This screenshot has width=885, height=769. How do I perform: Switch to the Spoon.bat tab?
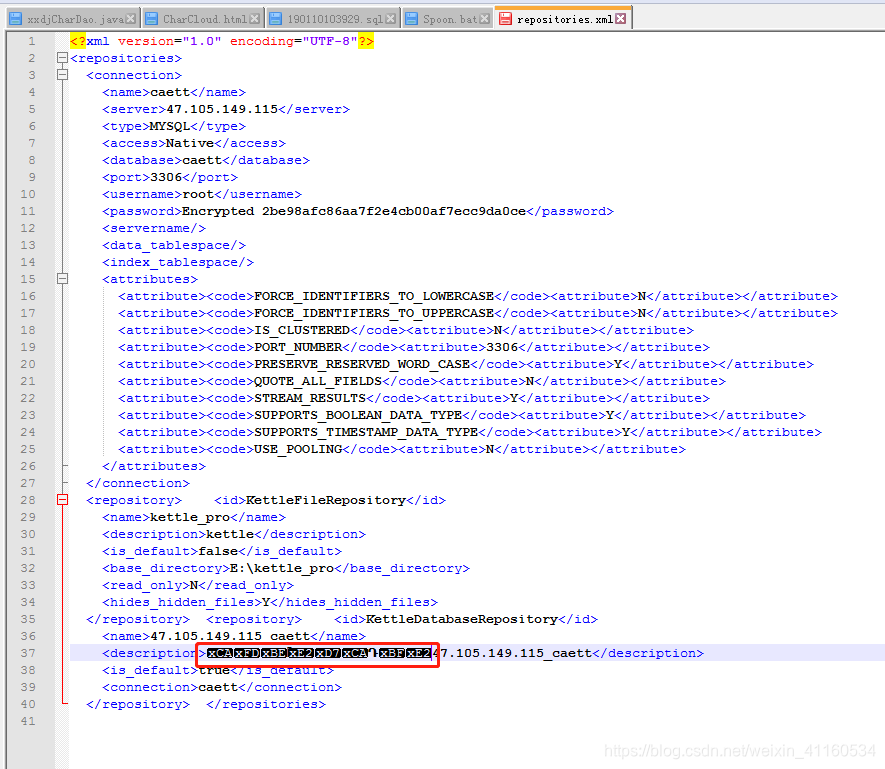450,19
